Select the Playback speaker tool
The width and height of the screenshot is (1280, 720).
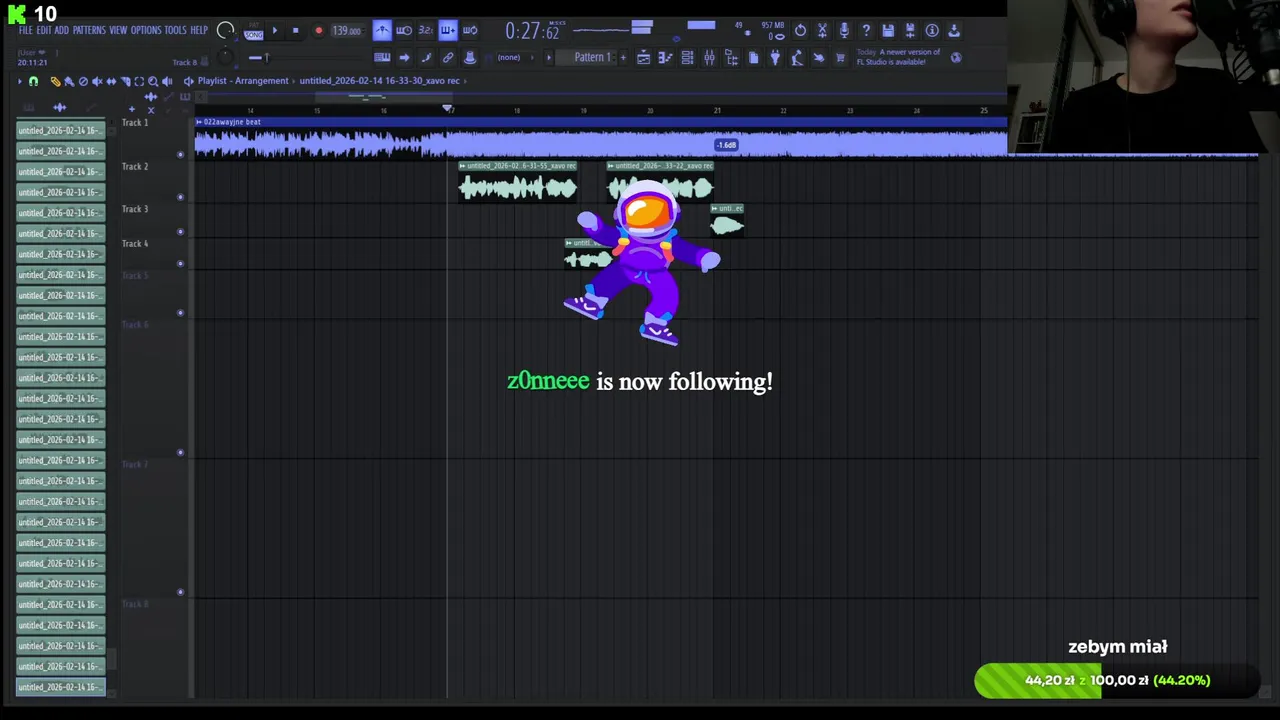[167, 82]
